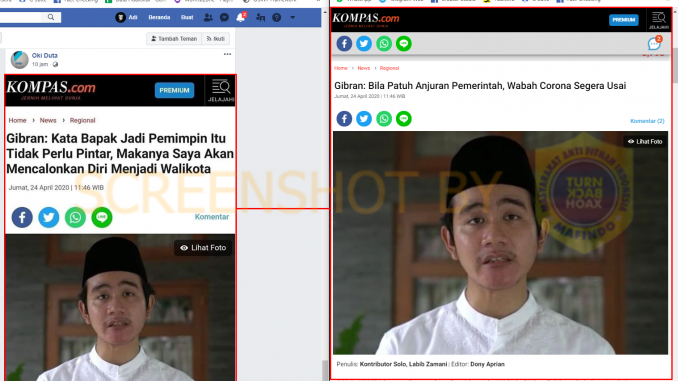This screenshot has height=381, width=678.
Task: Click LINE share icon below Kompas article date
Action: coord(404,118)
